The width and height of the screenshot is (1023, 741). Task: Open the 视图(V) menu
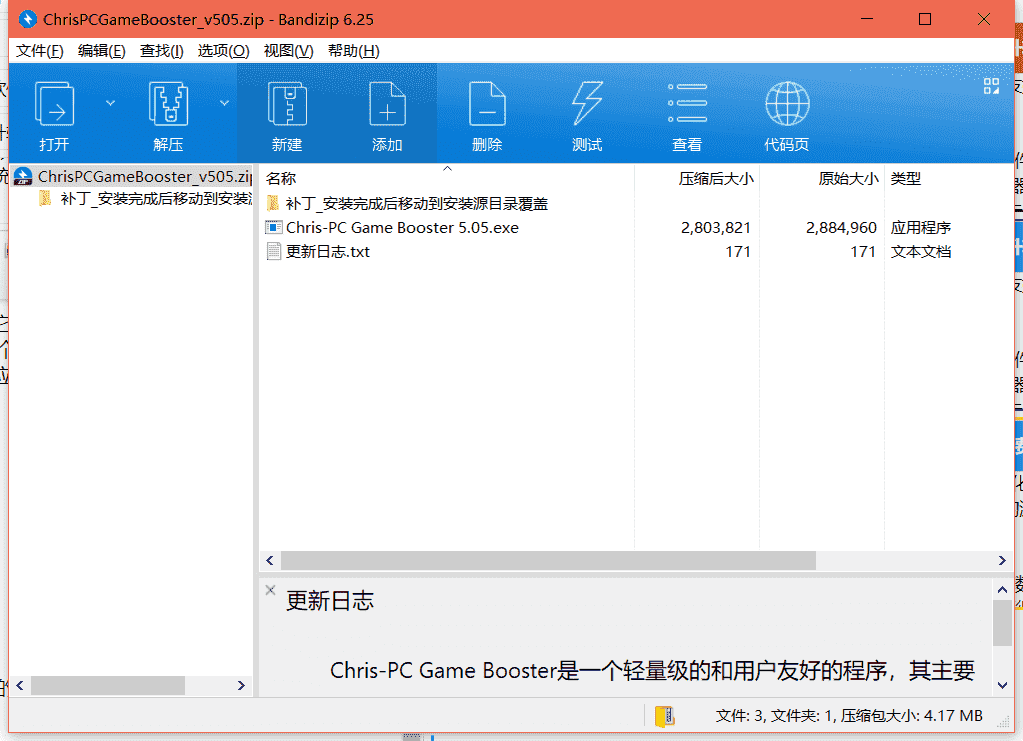288,51
